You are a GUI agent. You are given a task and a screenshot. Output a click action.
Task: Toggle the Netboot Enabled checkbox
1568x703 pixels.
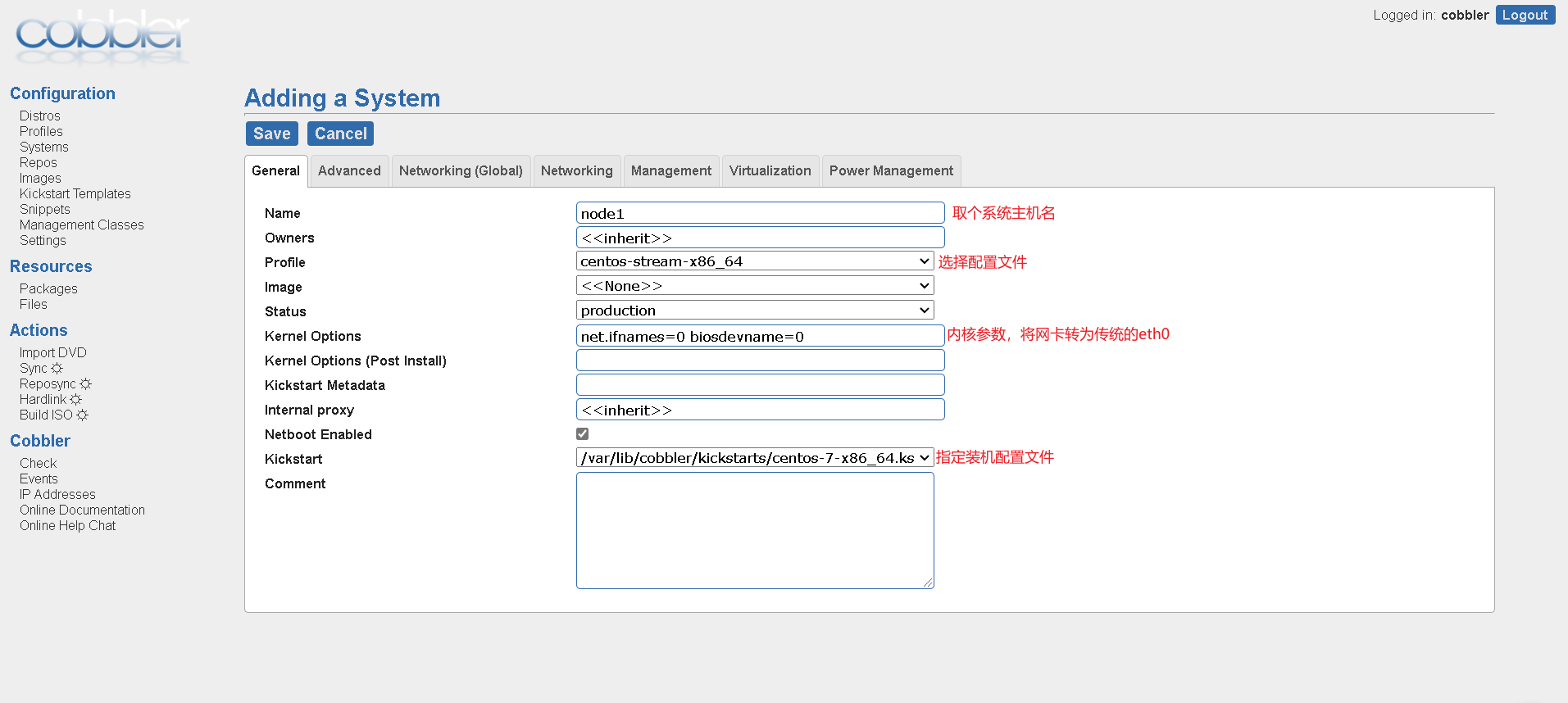[582, 434]
